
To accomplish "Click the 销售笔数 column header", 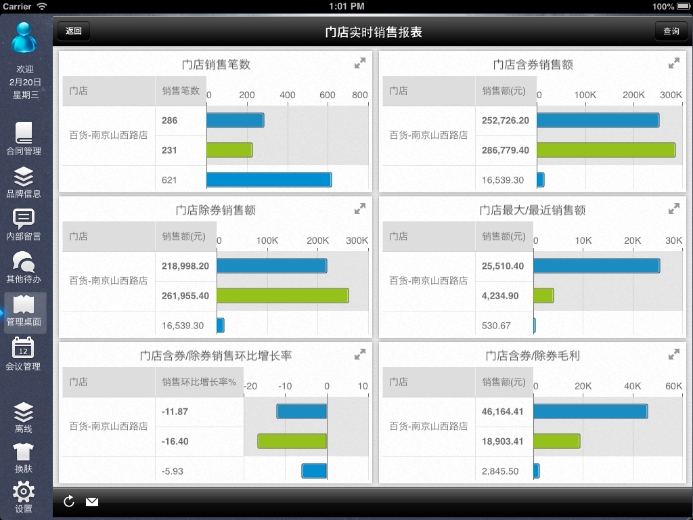I will click(181, 91).
